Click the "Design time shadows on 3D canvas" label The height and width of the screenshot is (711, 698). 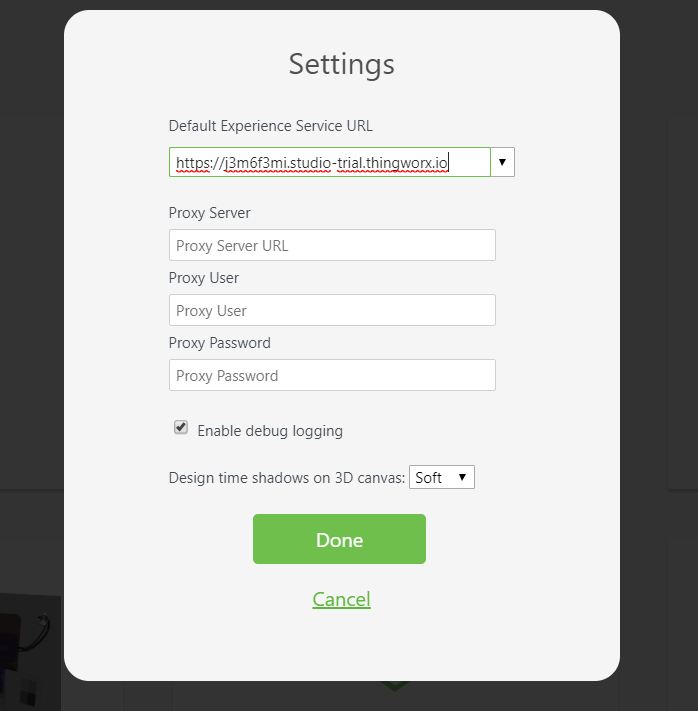pos(287,478)
